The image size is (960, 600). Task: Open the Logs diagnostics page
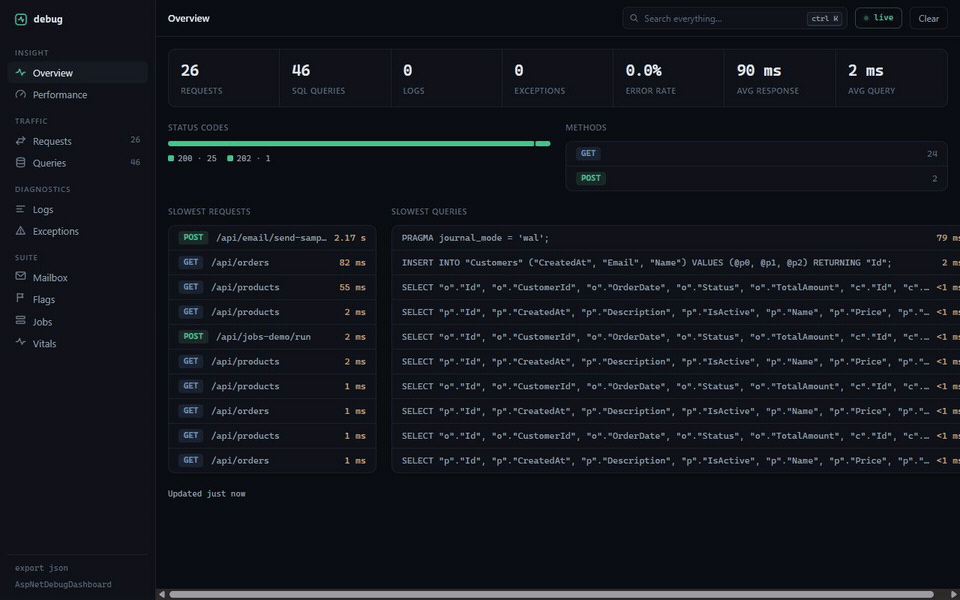coord(78,209)
